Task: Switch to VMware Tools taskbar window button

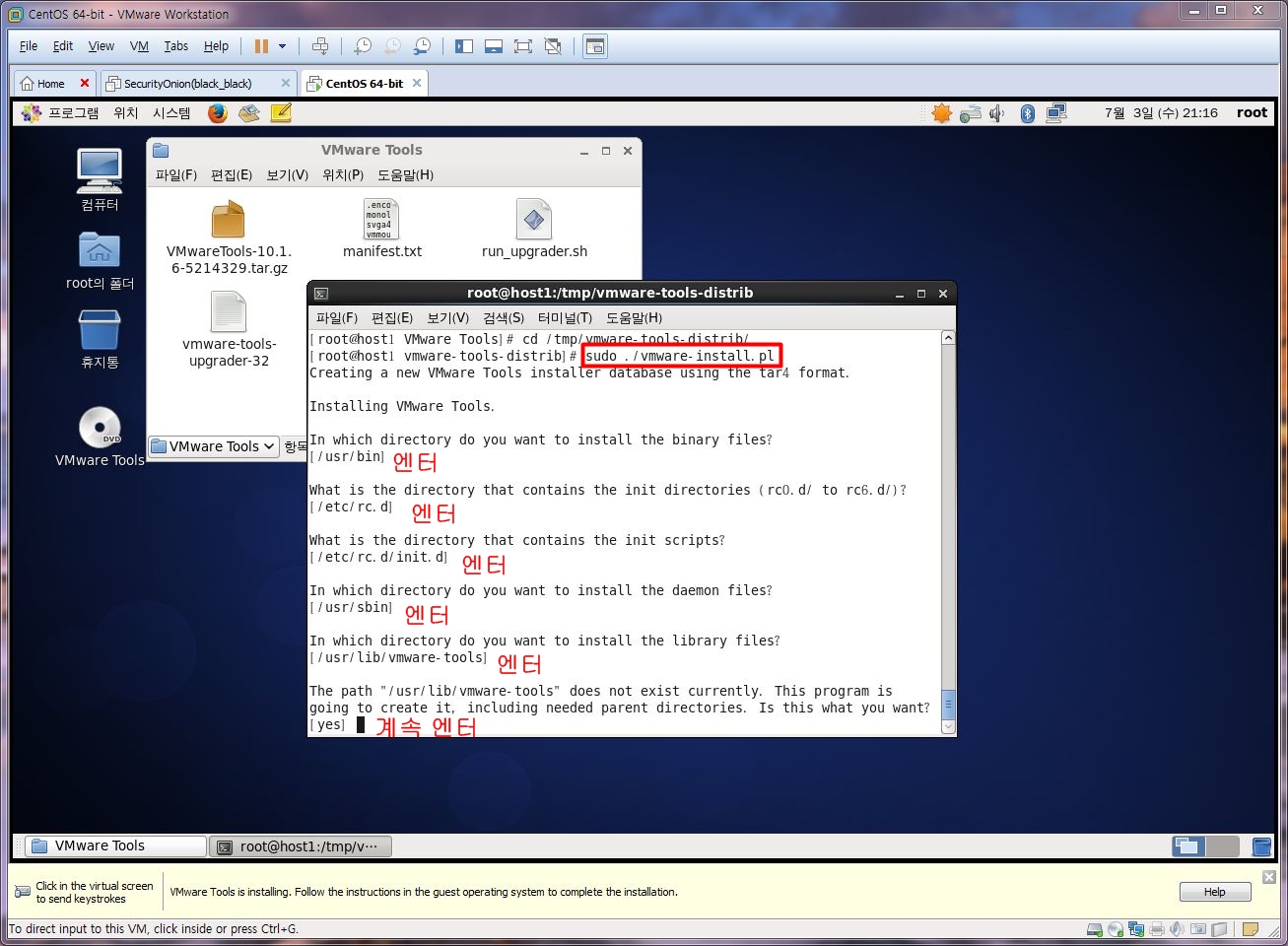Action: (x=115, y=846)
